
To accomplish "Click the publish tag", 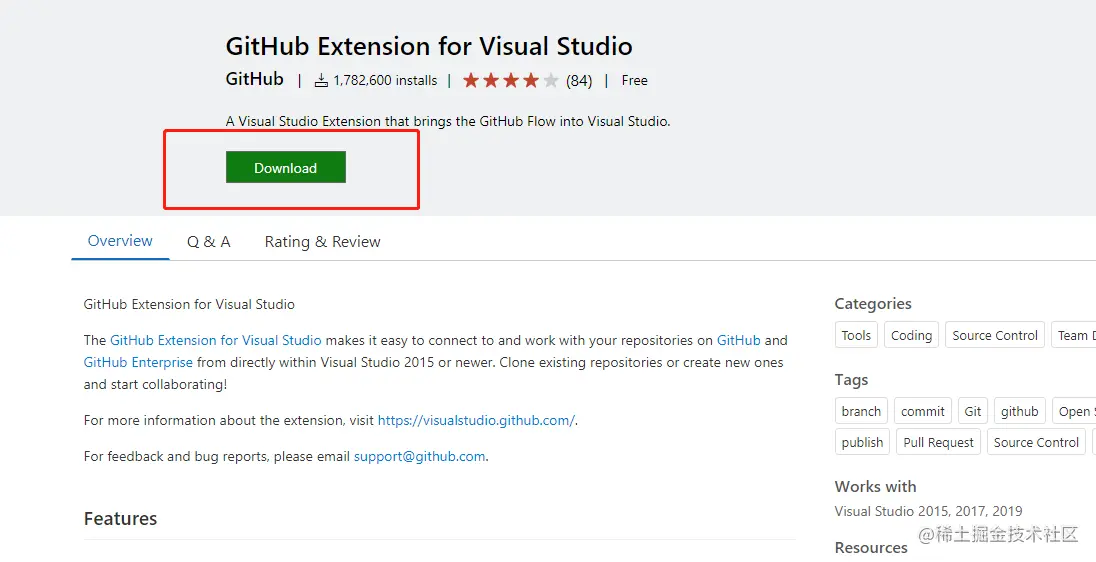I will (862, 442).
